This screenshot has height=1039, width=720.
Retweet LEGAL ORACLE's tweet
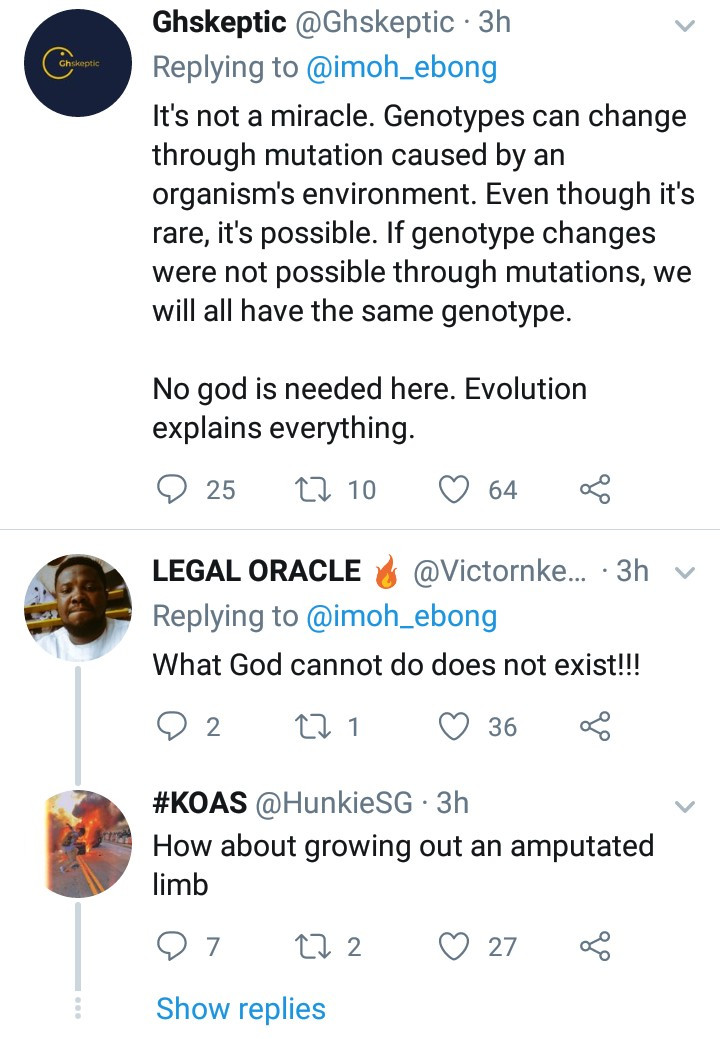click(x=304, y=726)
